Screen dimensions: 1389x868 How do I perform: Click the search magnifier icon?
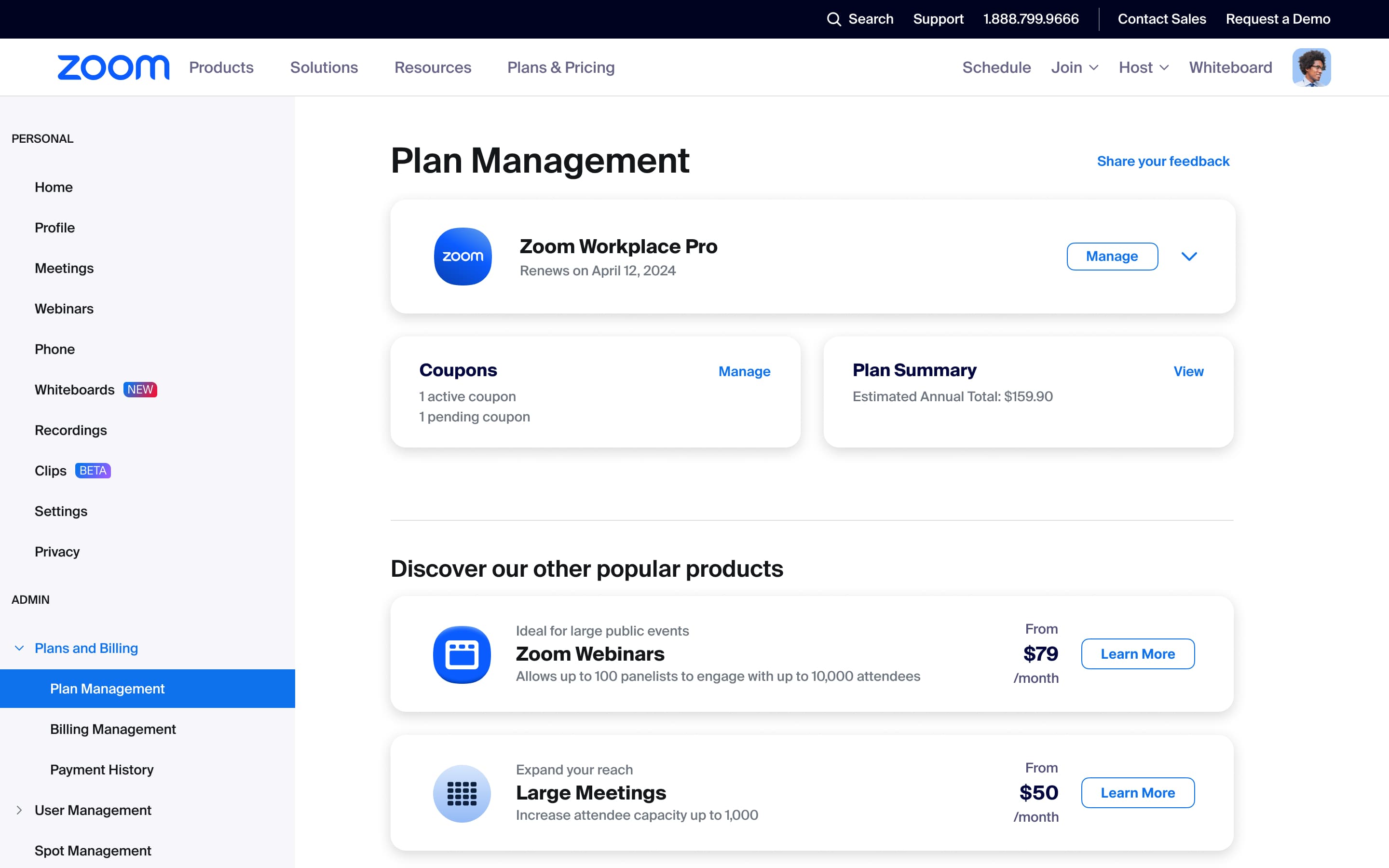(x=833, y=19)
